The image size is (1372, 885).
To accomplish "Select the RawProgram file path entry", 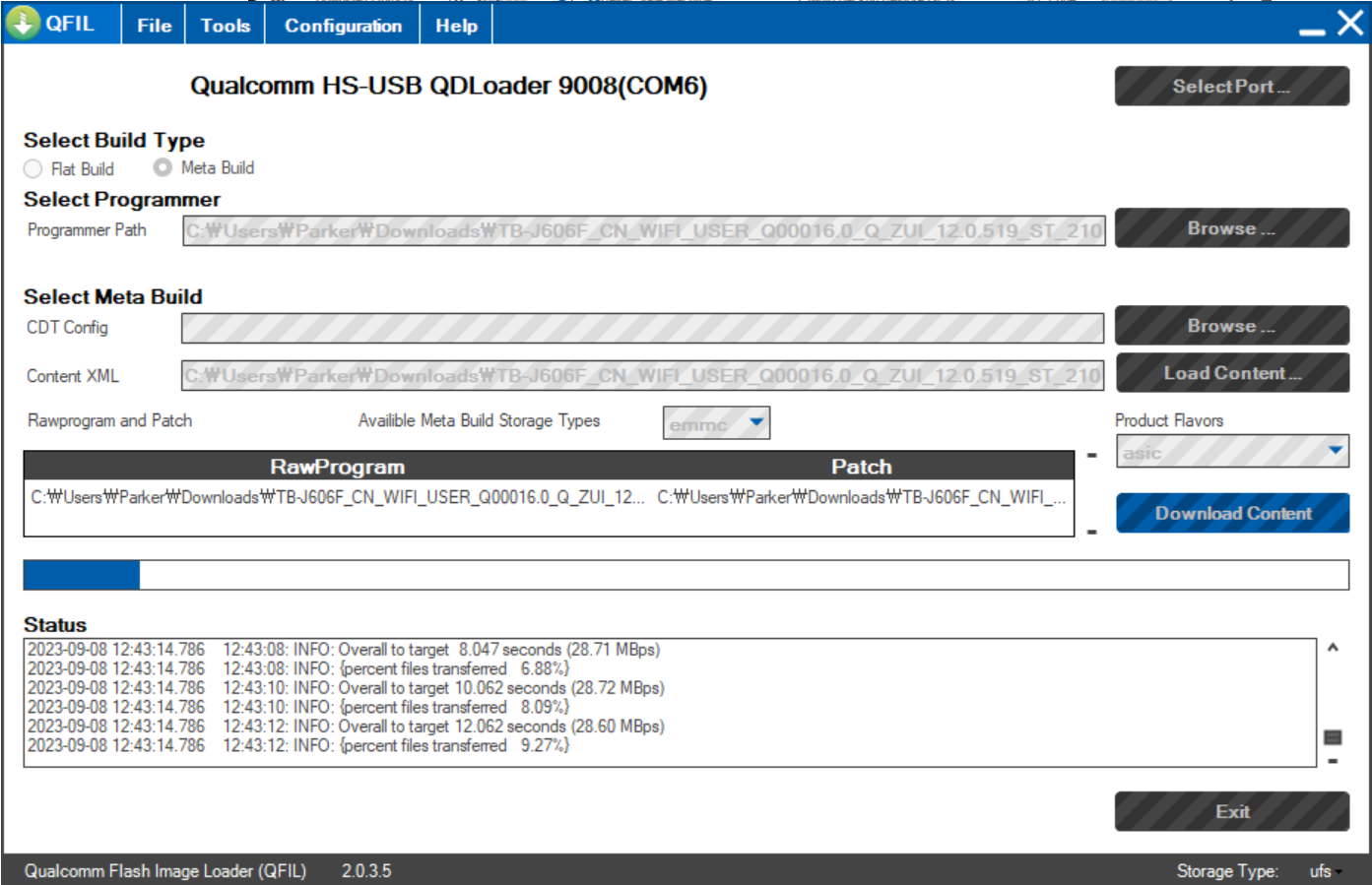I will click(338, 497).
